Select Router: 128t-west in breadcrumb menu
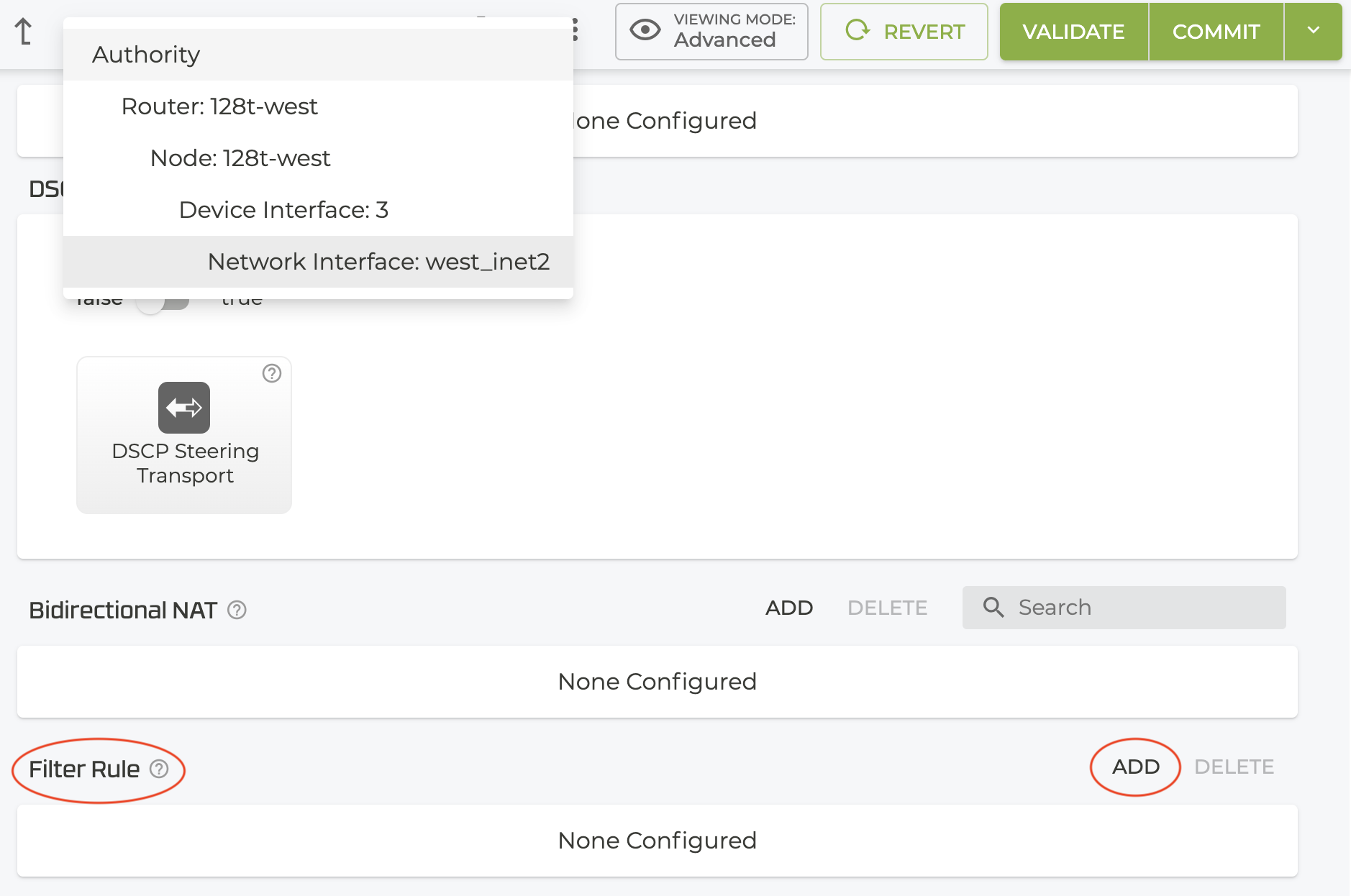 point(219,106)
